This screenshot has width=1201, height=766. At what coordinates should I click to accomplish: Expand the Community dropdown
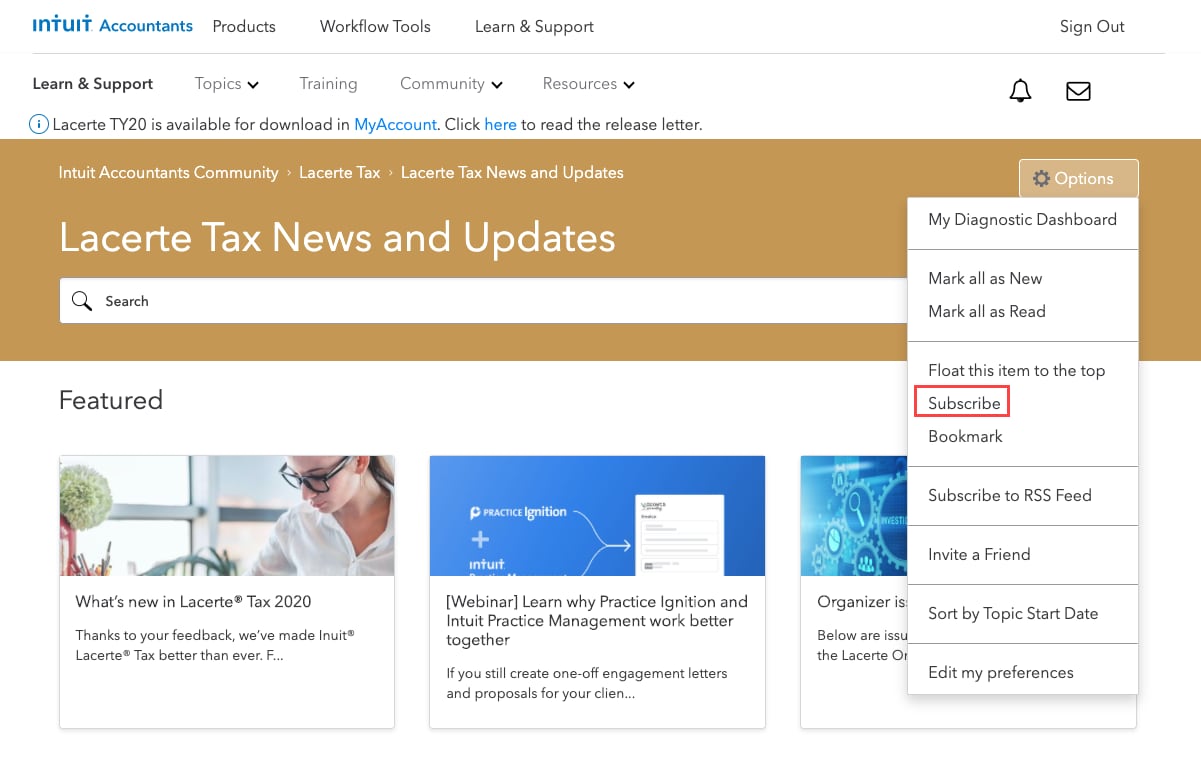click(451, 84)
